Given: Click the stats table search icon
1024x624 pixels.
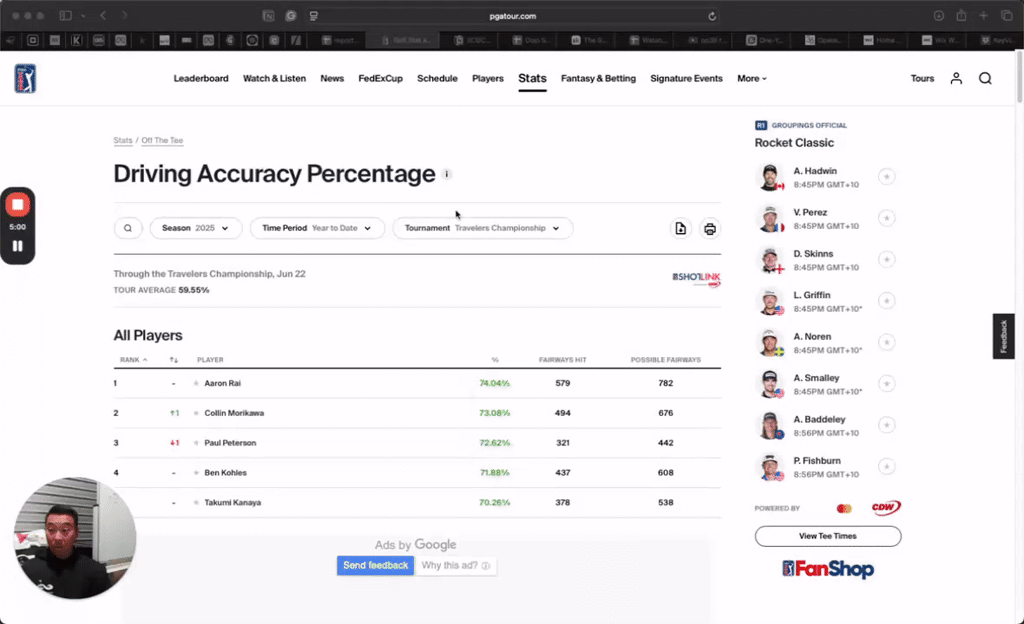Looking at the screenshot, I should click(x=128, y=228).
